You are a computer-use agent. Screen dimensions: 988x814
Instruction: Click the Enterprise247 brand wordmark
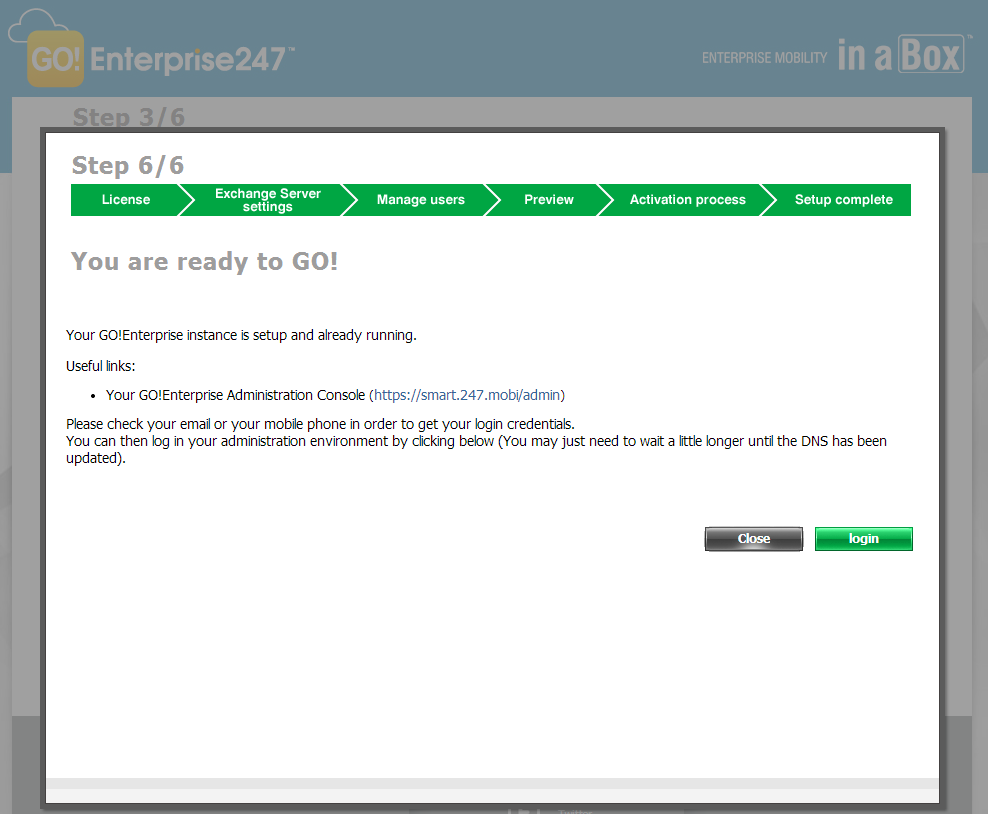[x=192, y=60]
